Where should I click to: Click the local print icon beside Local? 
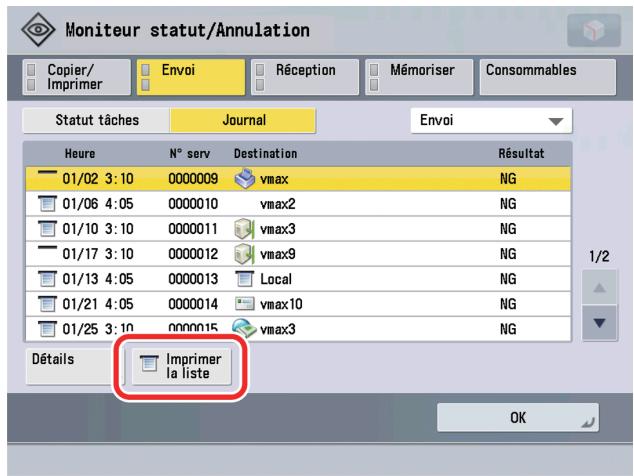244,279
